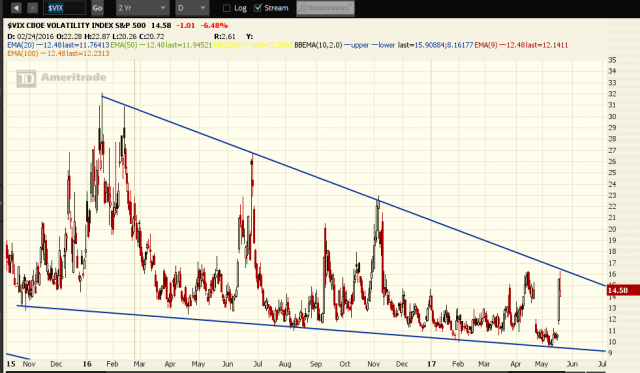Click the date readout 02/24/2016
Screen dimensions: 640x373
tap(36, 36)
